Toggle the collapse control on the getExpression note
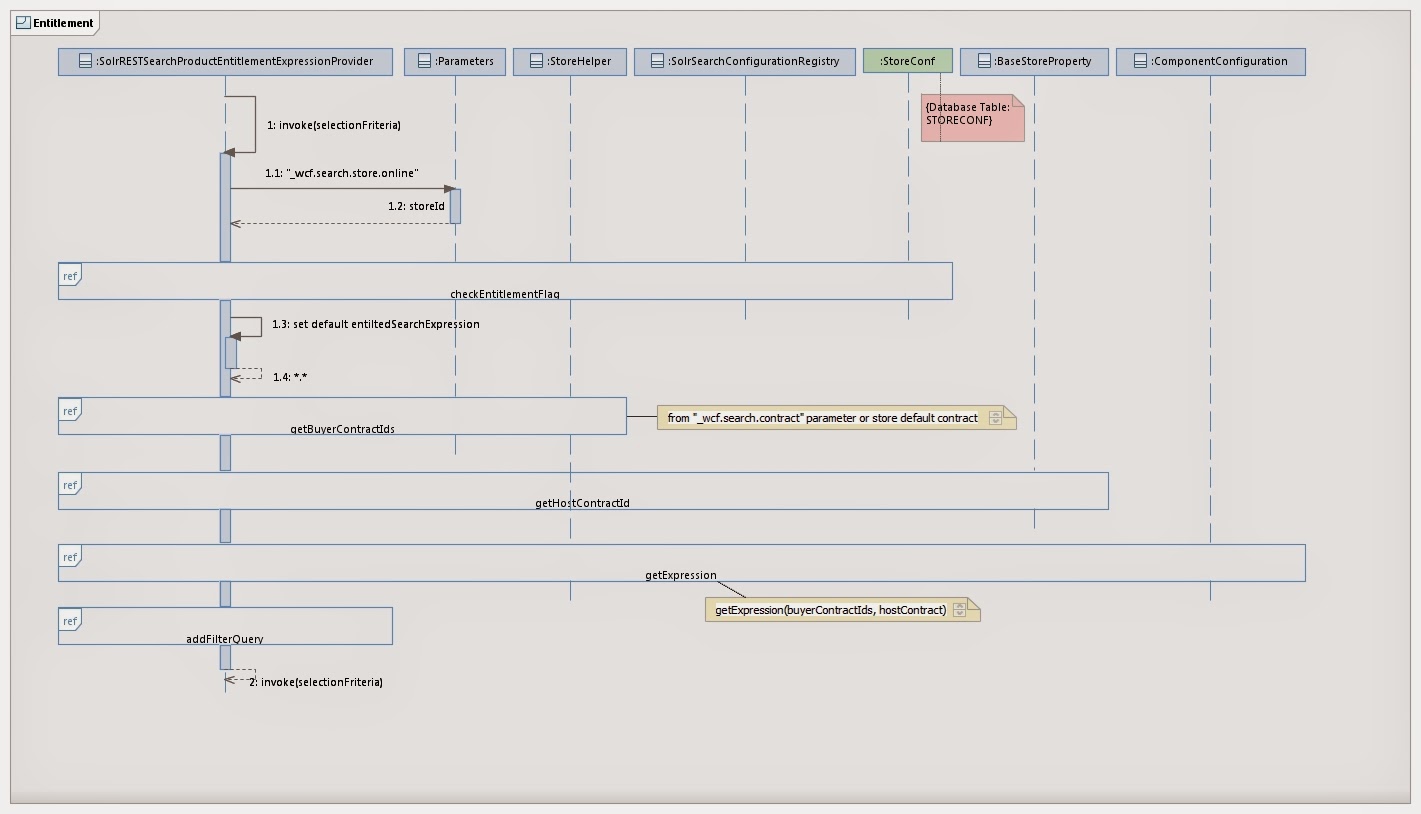This screenshot has height=814, width=1421. (962, 610)
